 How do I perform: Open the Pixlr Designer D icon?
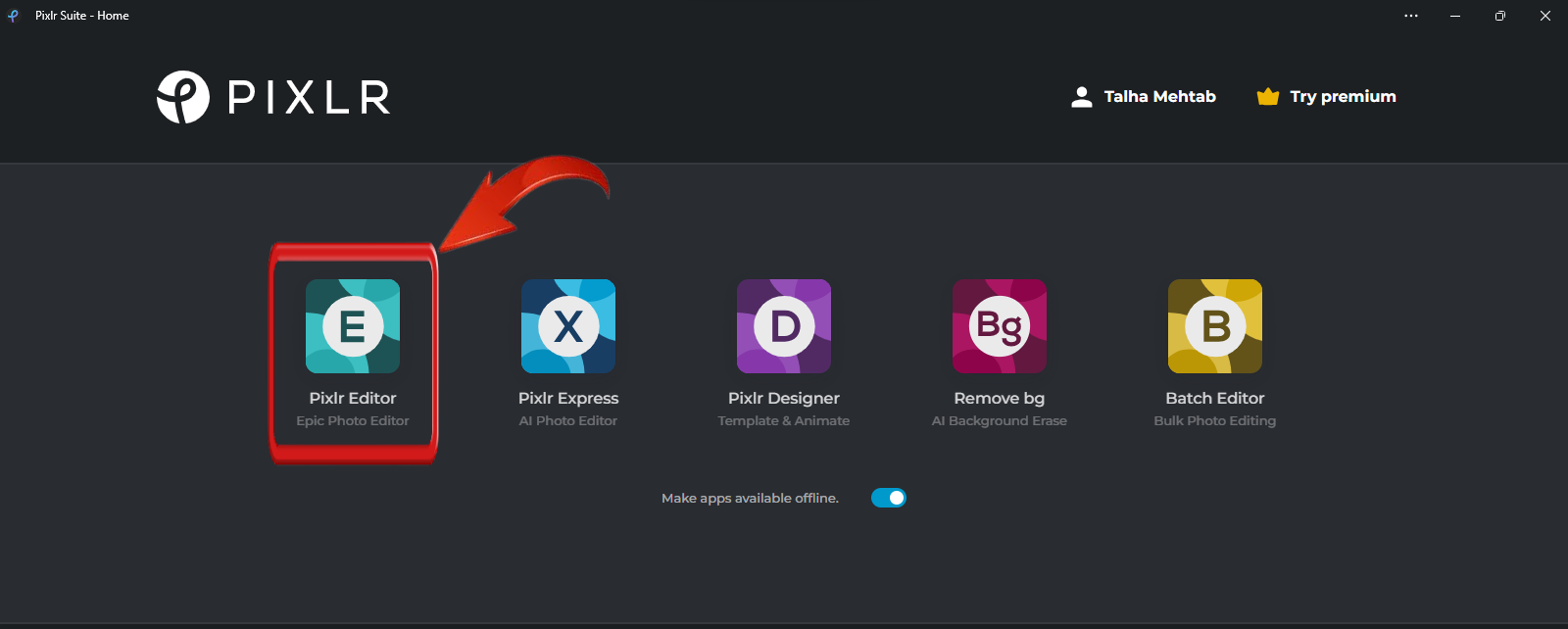[x=784, y=326]
